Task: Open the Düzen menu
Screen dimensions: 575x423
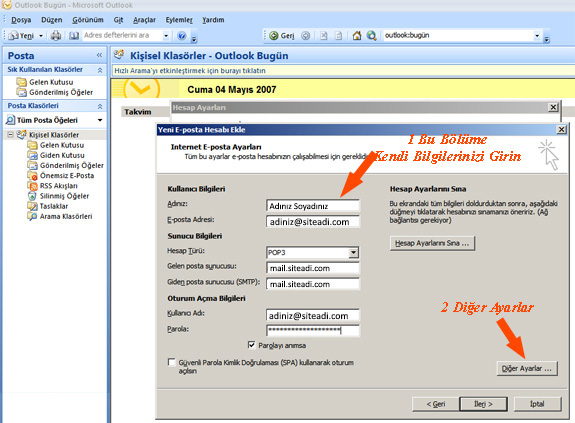Action: click(52, 20)
